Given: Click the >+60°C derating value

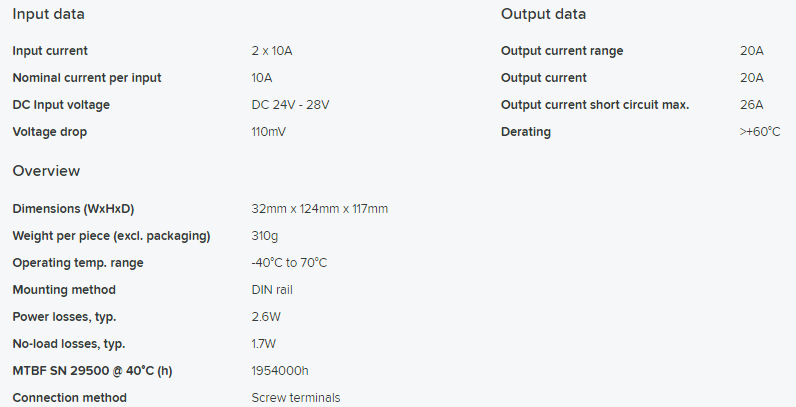Looking at the screenshot, I should (760, 131).
